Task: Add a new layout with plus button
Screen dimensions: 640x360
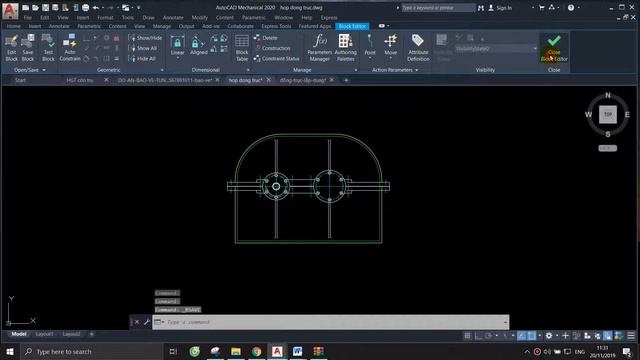Action: point(91,334)
